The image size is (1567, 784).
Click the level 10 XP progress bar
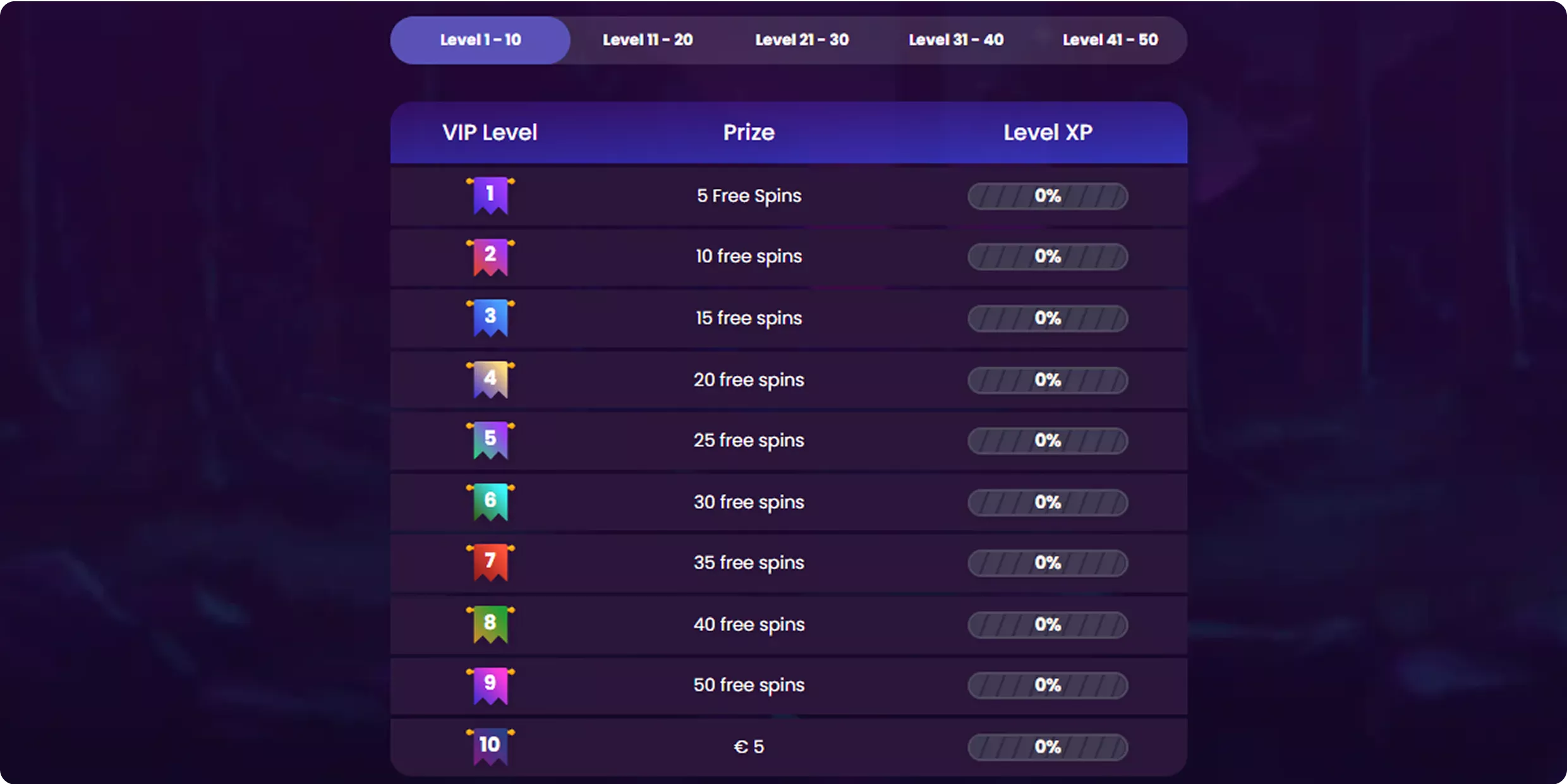pyautogui.click(x=1048, y=747)
